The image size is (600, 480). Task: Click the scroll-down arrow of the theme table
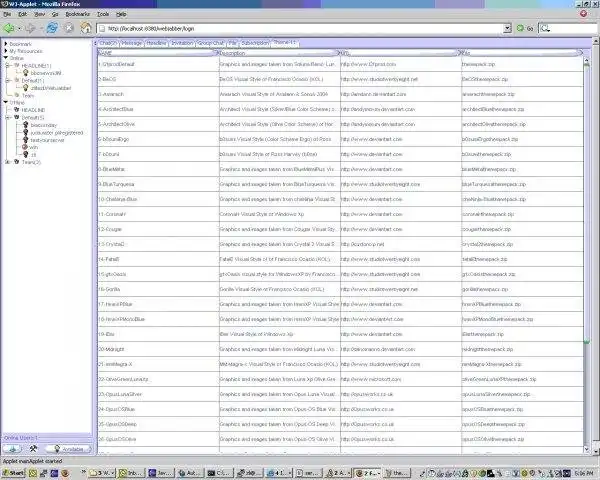pos(587,449)
